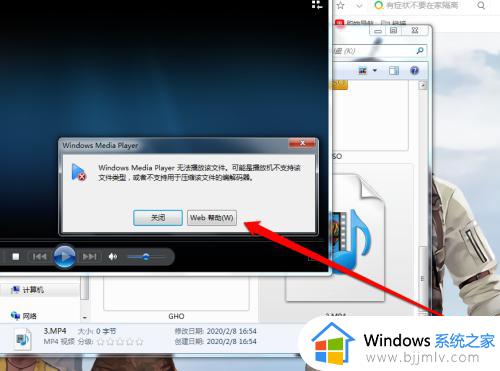500x371 pixels.
Task: Rate the 3.MP4 file with the first star
Action: [100, 342]
